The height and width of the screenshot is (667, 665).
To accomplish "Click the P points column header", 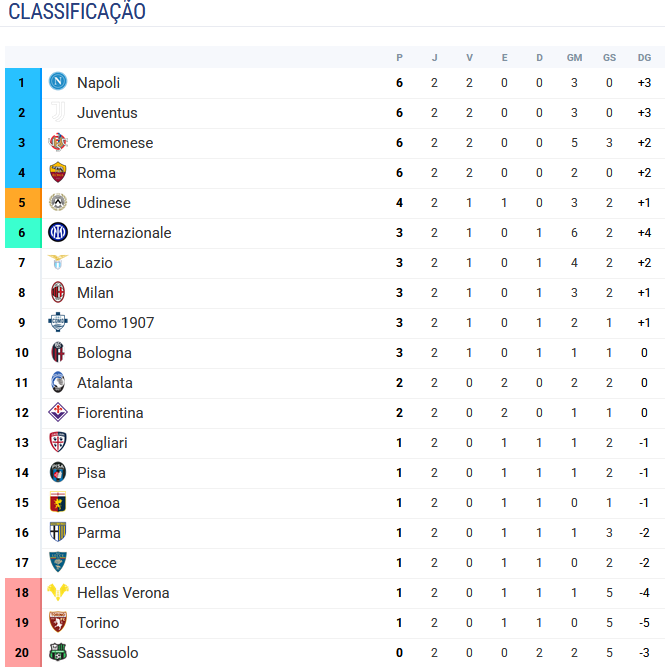I will point(399,58).
